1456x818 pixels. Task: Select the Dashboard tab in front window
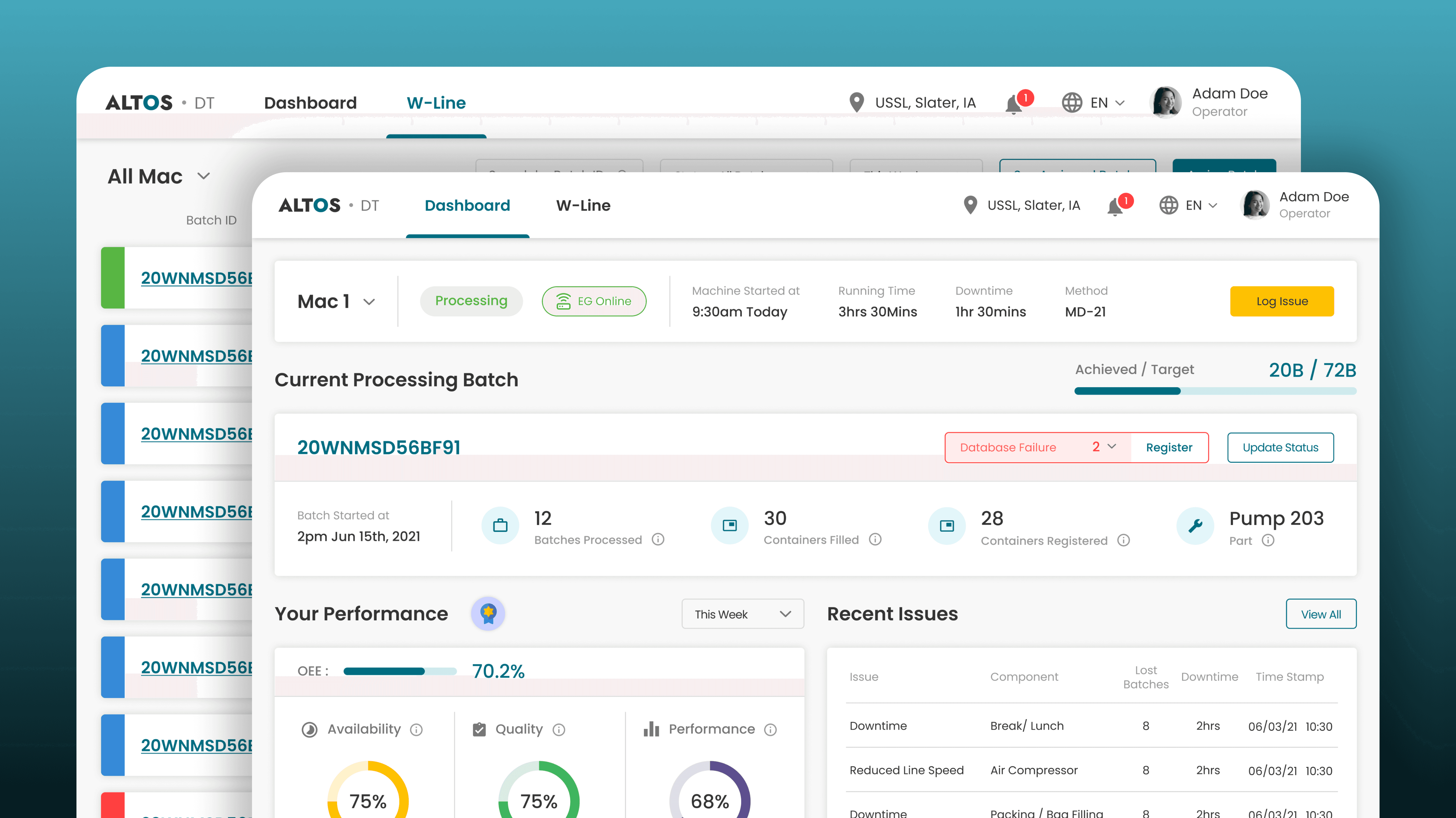tap(467, 205)
